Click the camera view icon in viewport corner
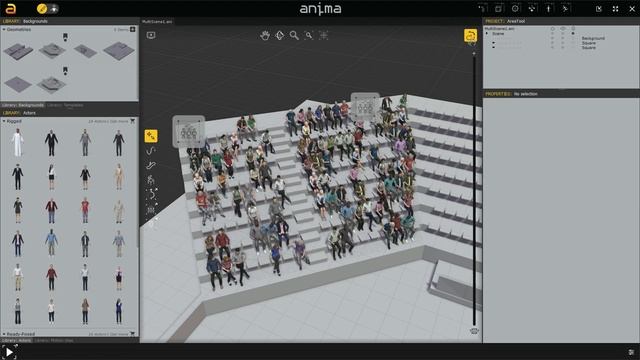 pos(151,35)
